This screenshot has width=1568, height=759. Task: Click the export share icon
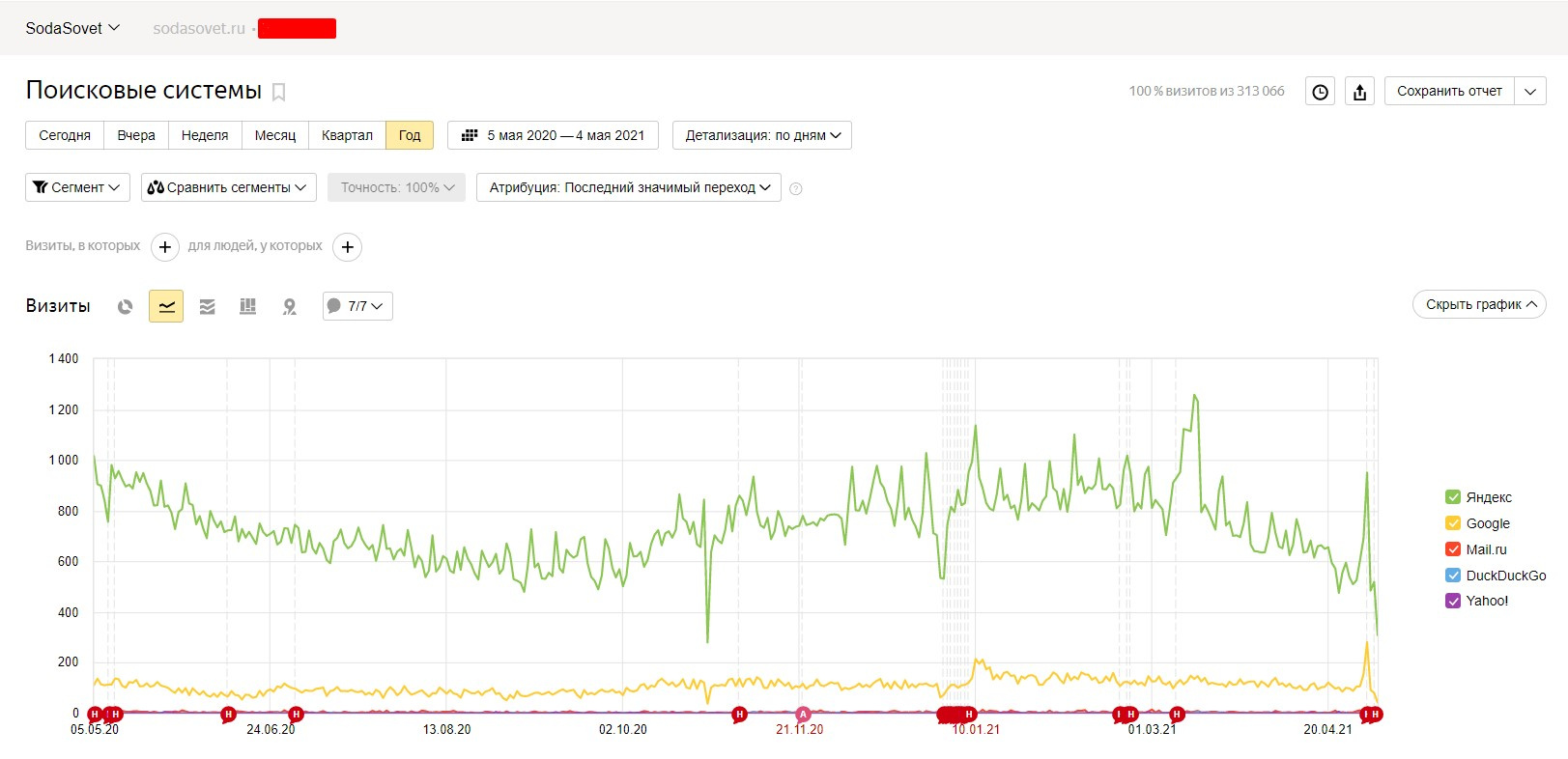coord(1359,92)
